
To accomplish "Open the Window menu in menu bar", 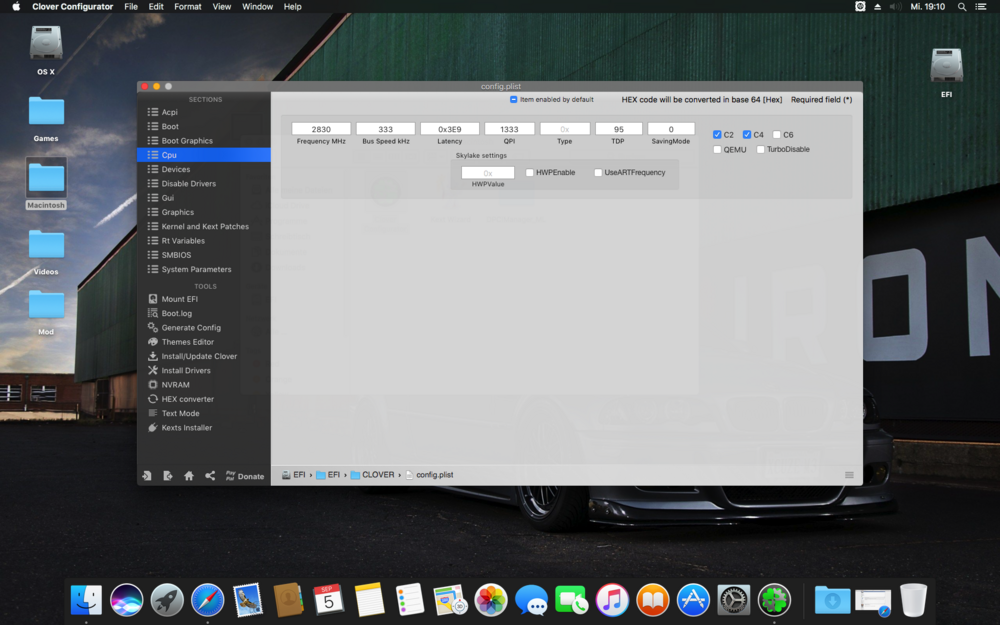I will (x=257, y=7).
